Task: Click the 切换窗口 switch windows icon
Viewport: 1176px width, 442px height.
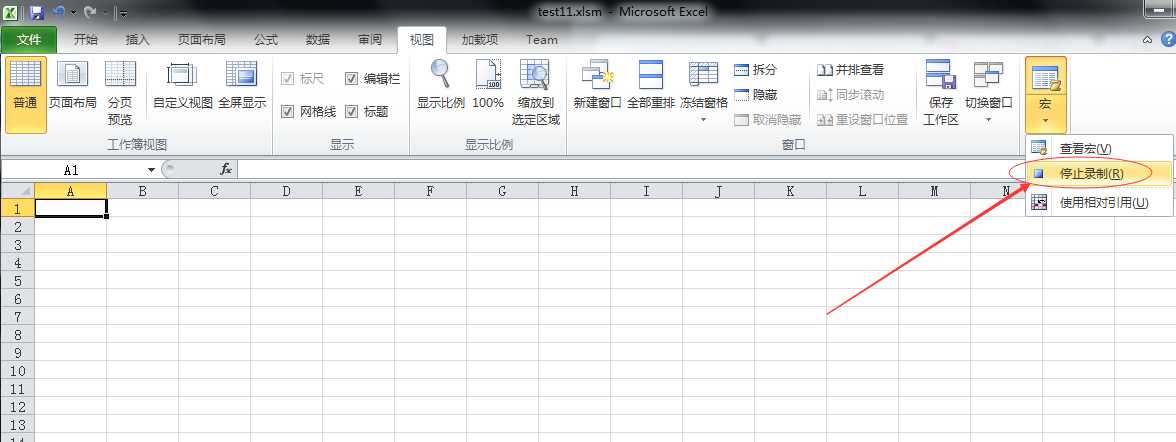Action: tap(988, 75)
